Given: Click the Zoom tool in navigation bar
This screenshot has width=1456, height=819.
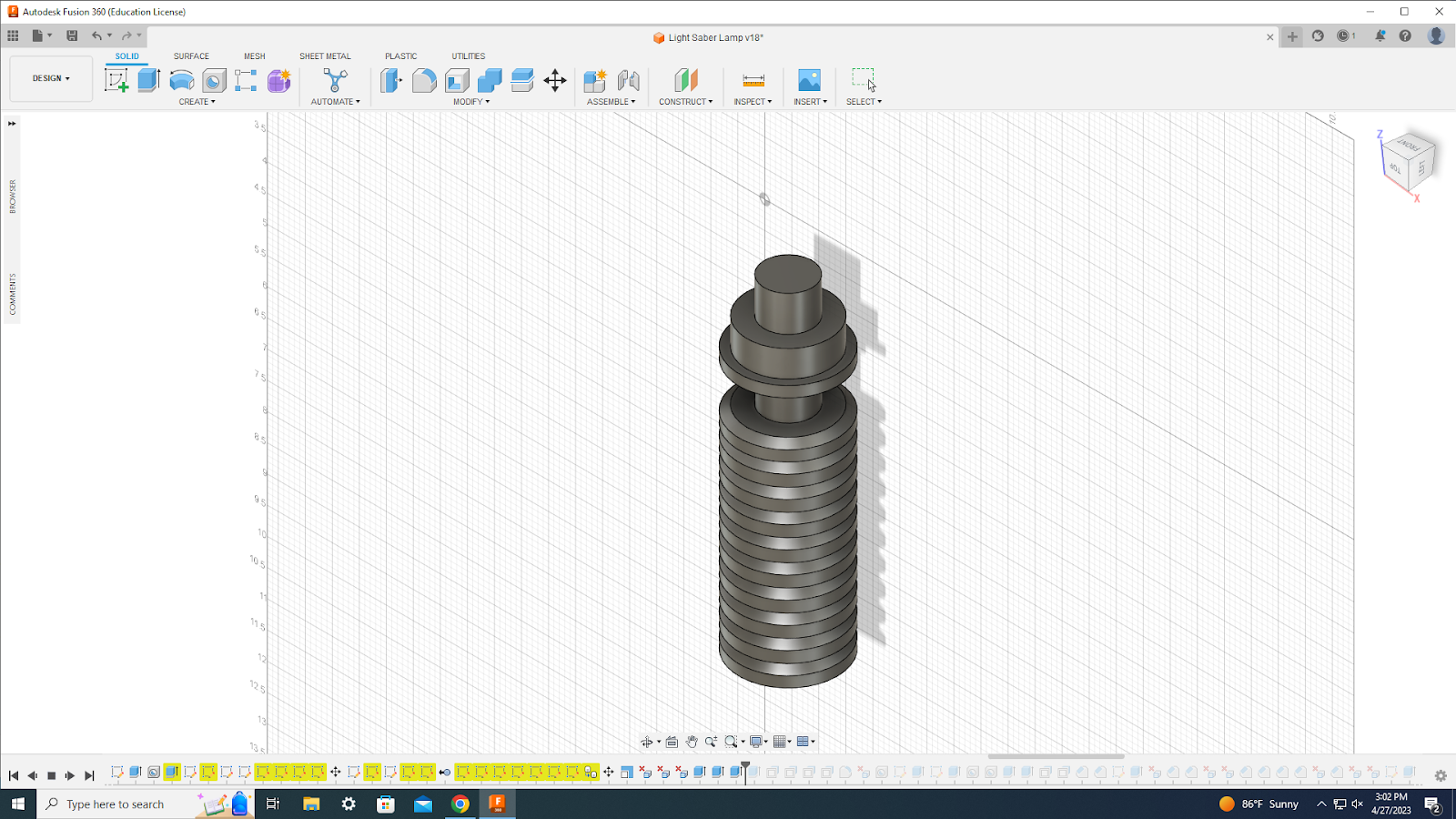Looking at the screenshot, I should click(711, 742).
